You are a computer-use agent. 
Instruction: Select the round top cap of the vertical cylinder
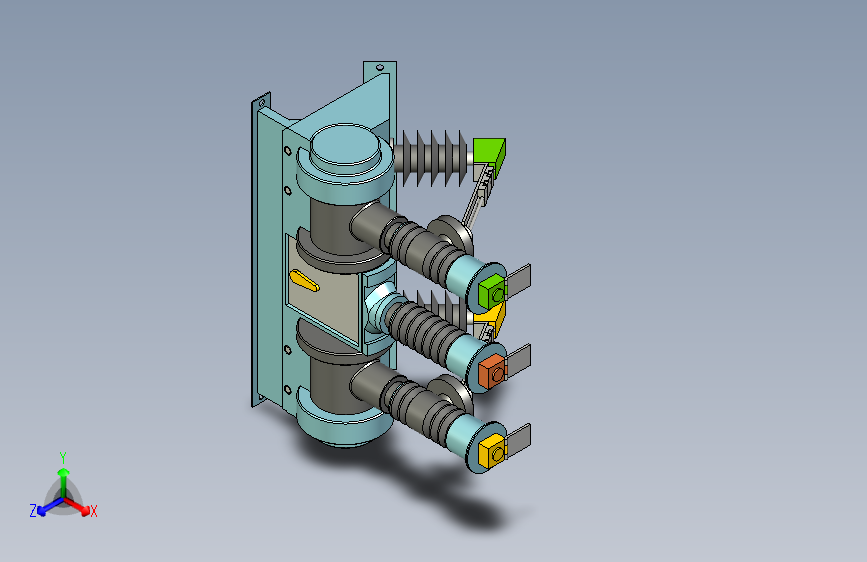[345, 145]
